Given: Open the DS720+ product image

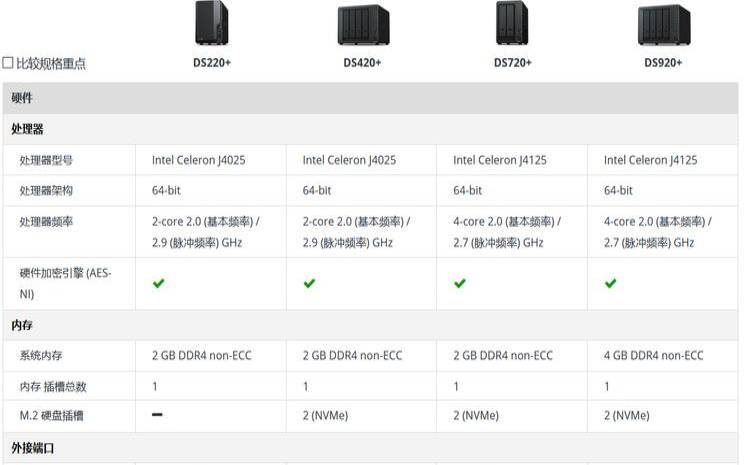Looking at the screenshot, I should coord(512,23).
